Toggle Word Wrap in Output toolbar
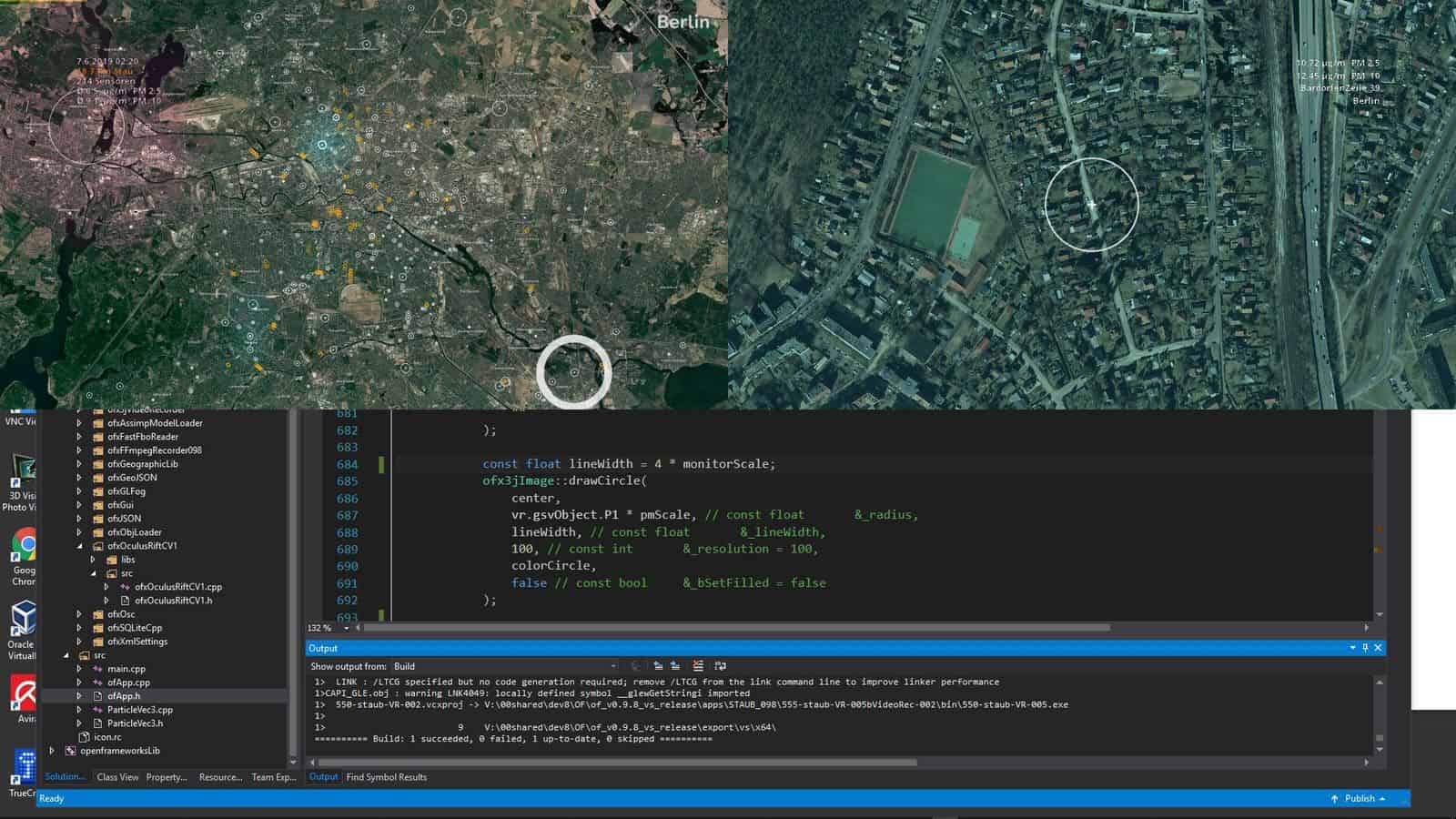The height and width of the screenshot is (819, 1456). 720,666
